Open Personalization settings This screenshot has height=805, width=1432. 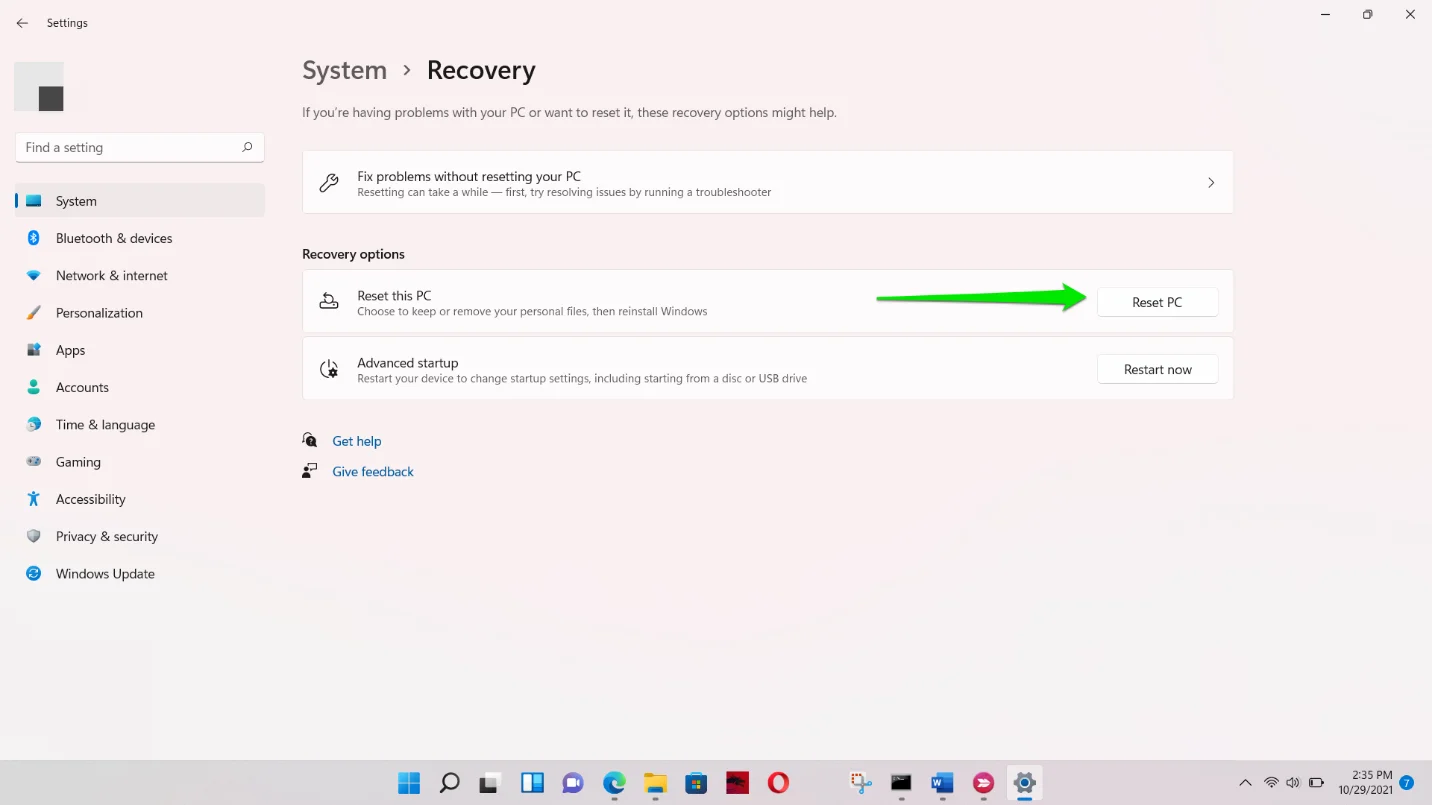(x=140, y=313)
